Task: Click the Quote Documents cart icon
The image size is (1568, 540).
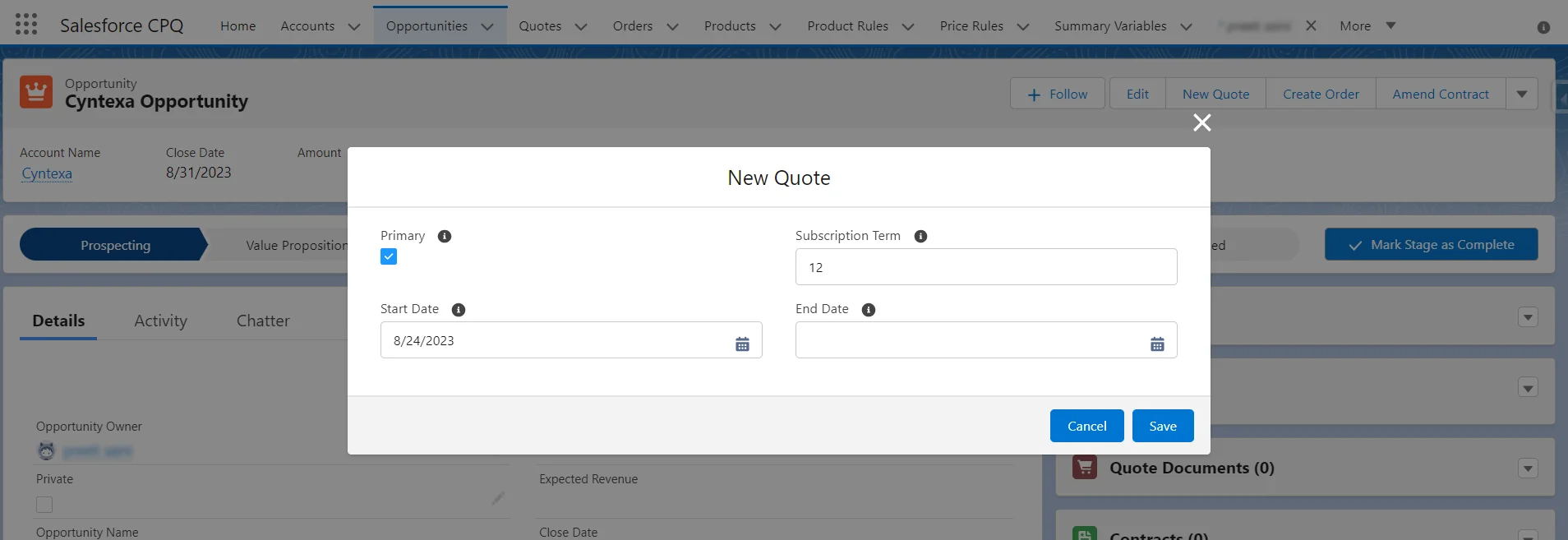Action: [1085, 468]
